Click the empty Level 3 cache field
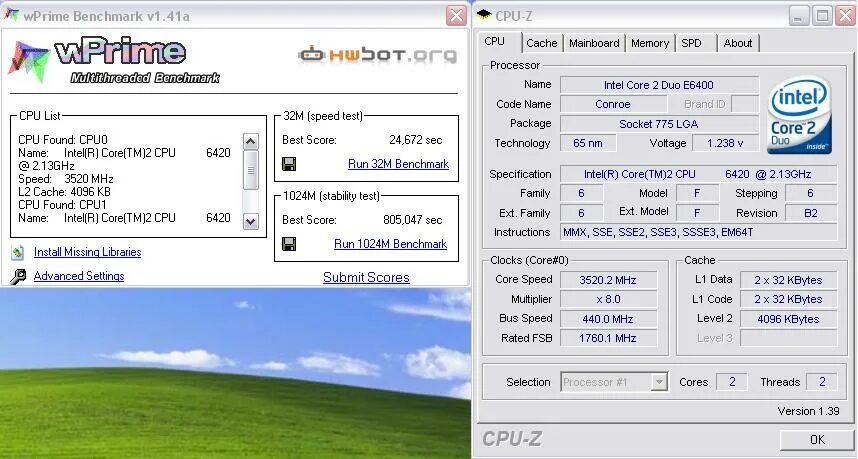858x459 pixels. tap(789, 338)
